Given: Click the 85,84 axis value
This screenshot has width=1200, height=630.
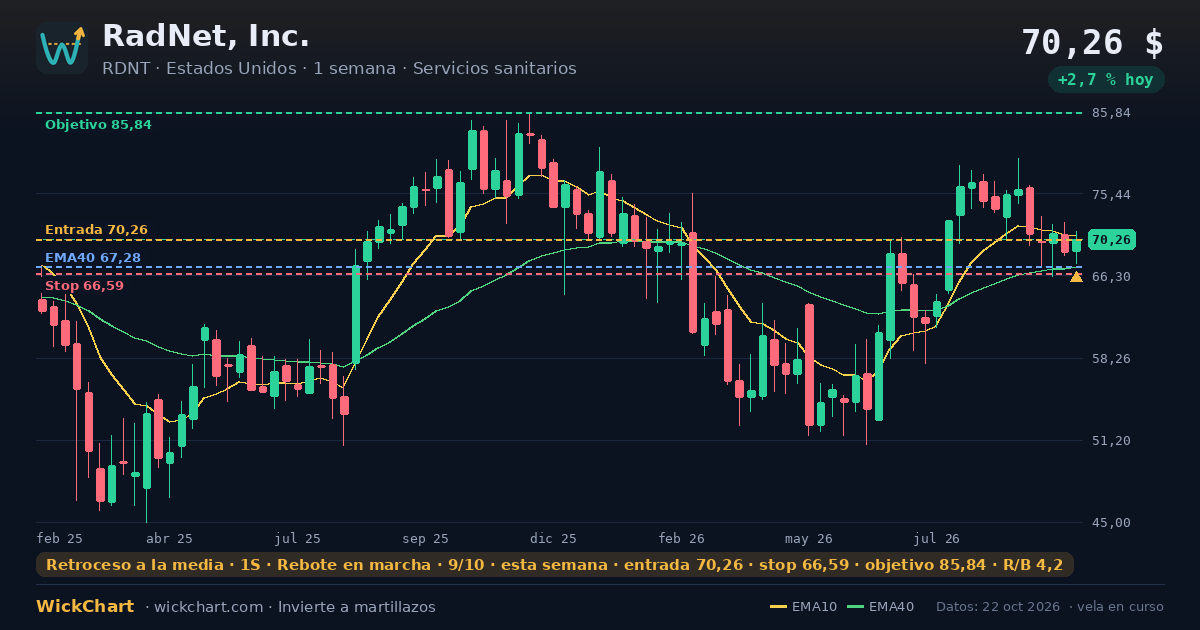Looking at the screenshot, I should point(1111,113).
